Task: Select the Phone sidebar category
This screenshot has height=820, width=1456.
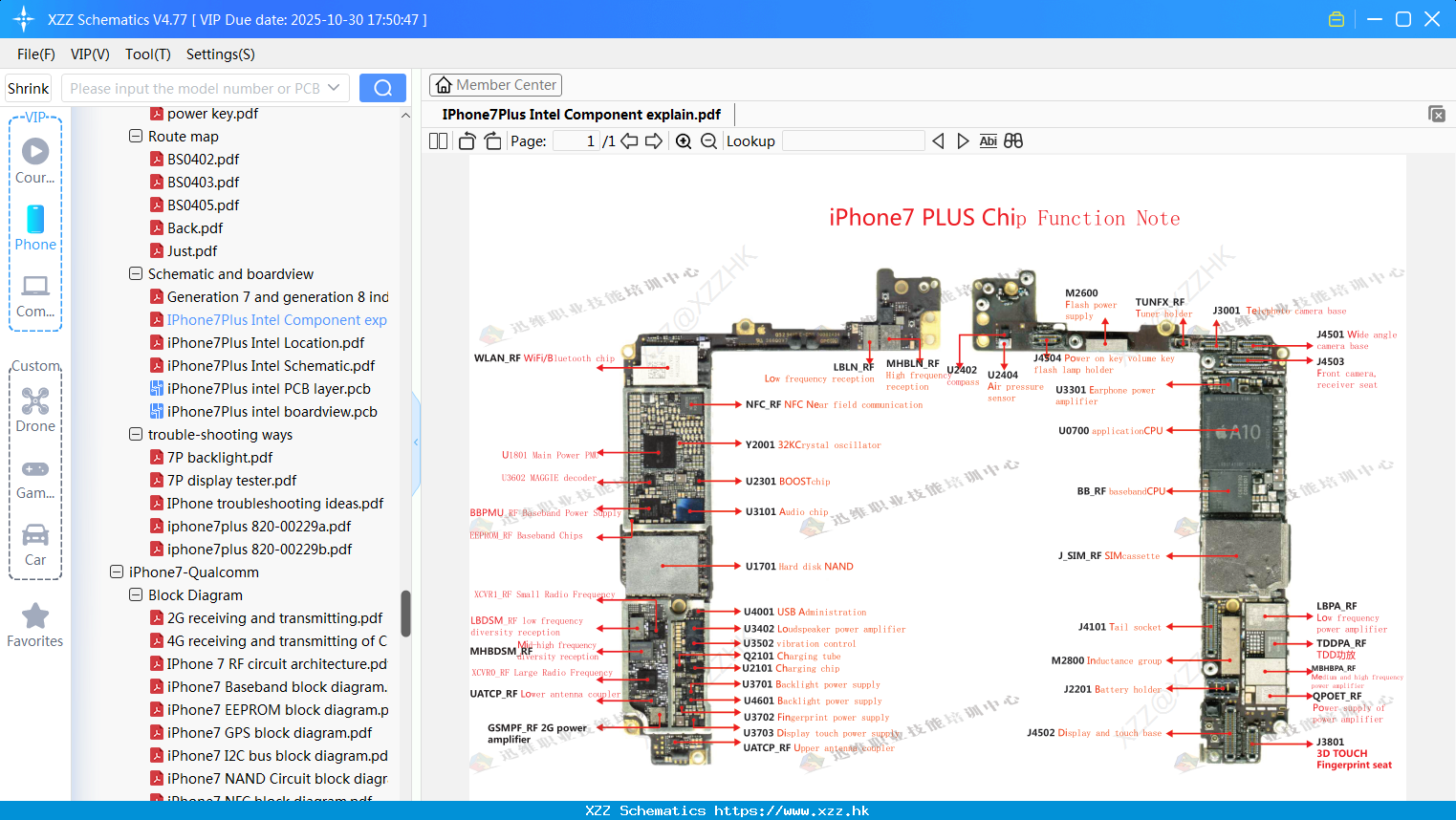Action: (35, 227)
